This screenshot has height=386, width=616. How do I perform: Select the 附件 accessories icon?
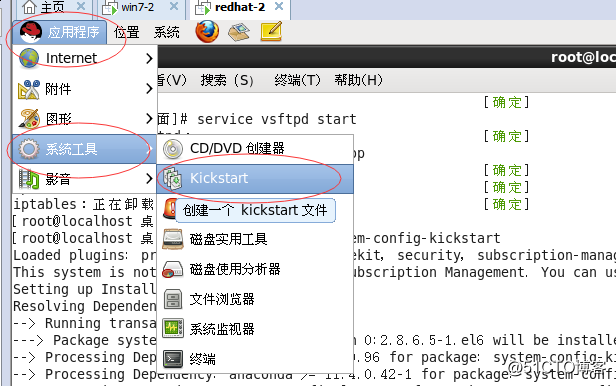pos(29,89)
